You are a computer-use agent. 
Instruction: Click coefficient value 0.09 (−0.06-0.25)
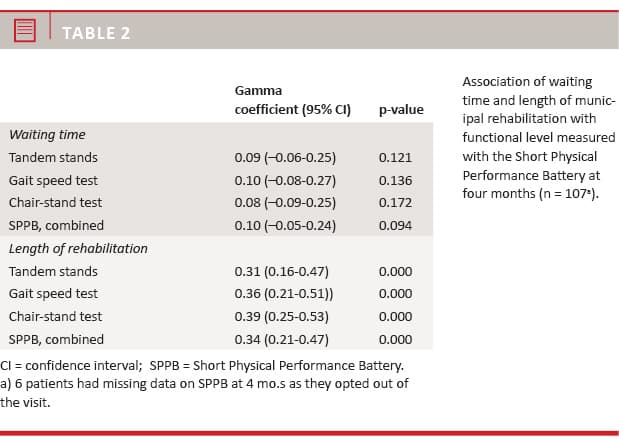click(285, 157)
